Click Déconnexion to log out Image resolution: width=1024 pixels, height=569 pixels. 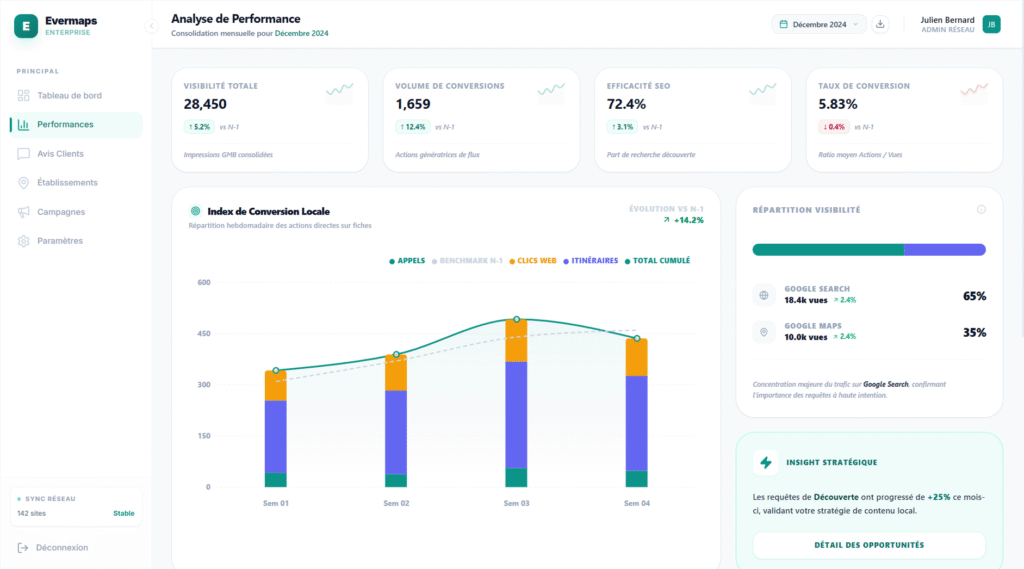(x=61, y=547)
